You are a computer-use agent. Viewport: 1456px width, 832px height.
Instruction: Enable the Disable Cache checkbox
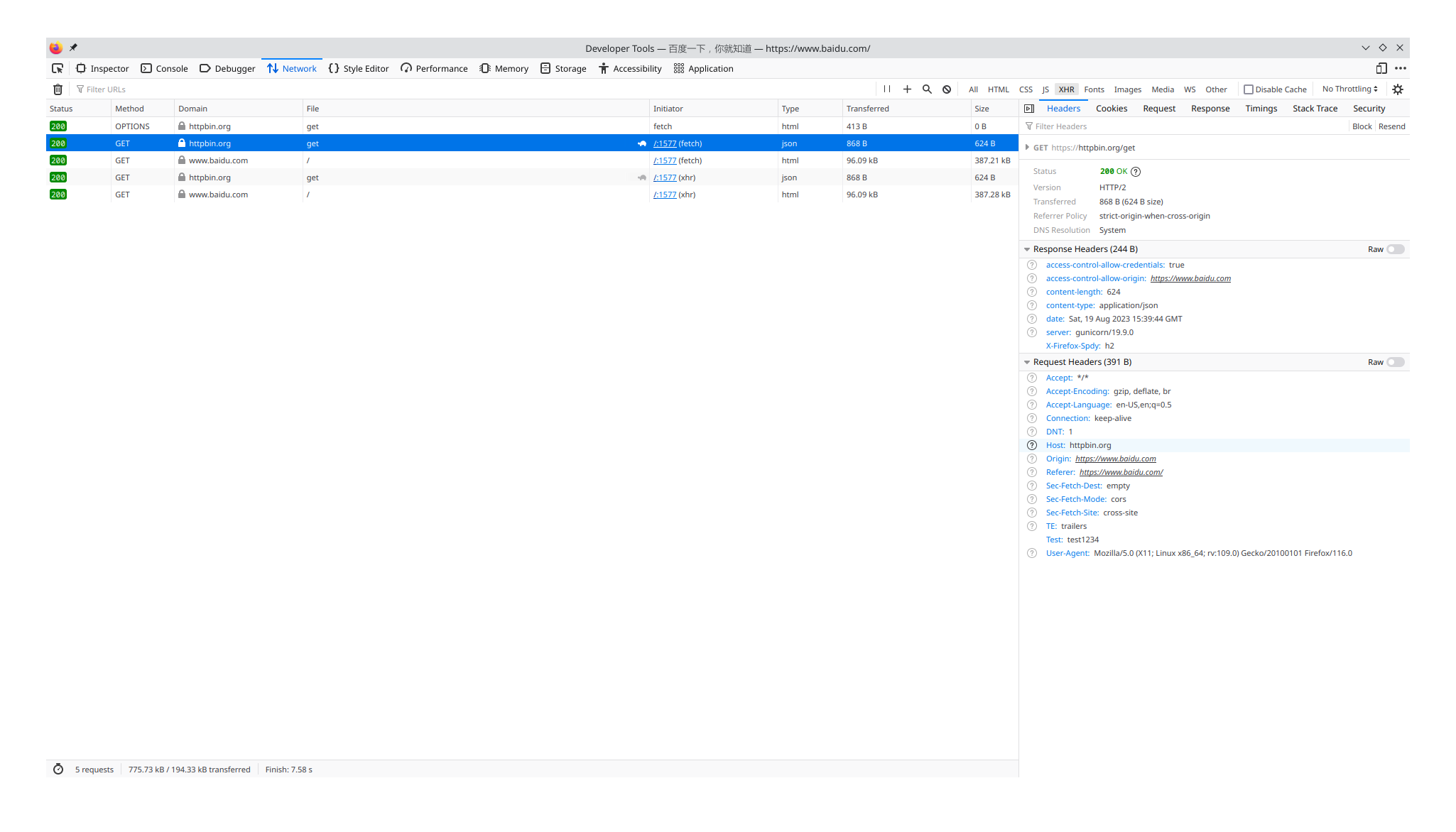click(1249, 89)
